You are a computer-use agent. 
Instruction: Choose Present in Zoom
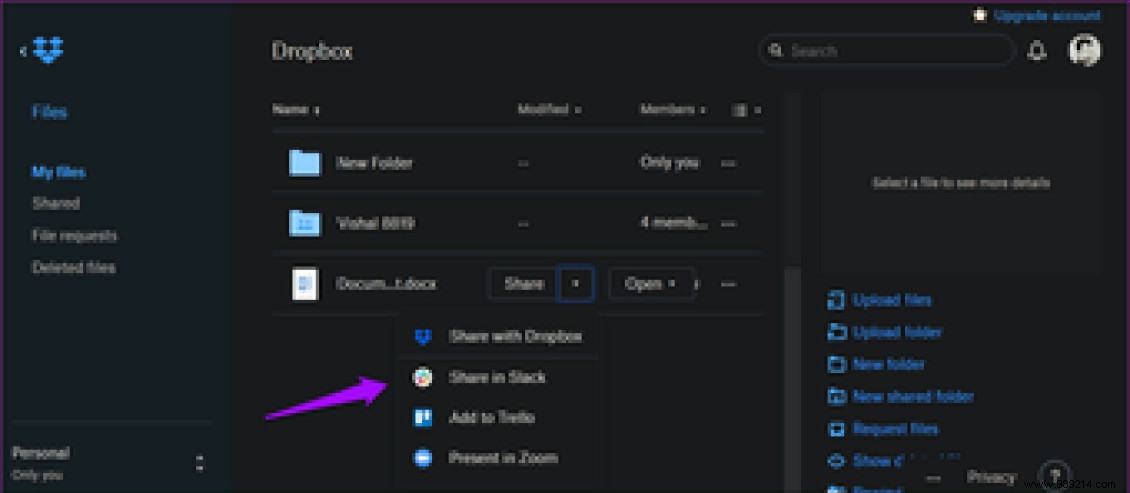pos(497,458)
